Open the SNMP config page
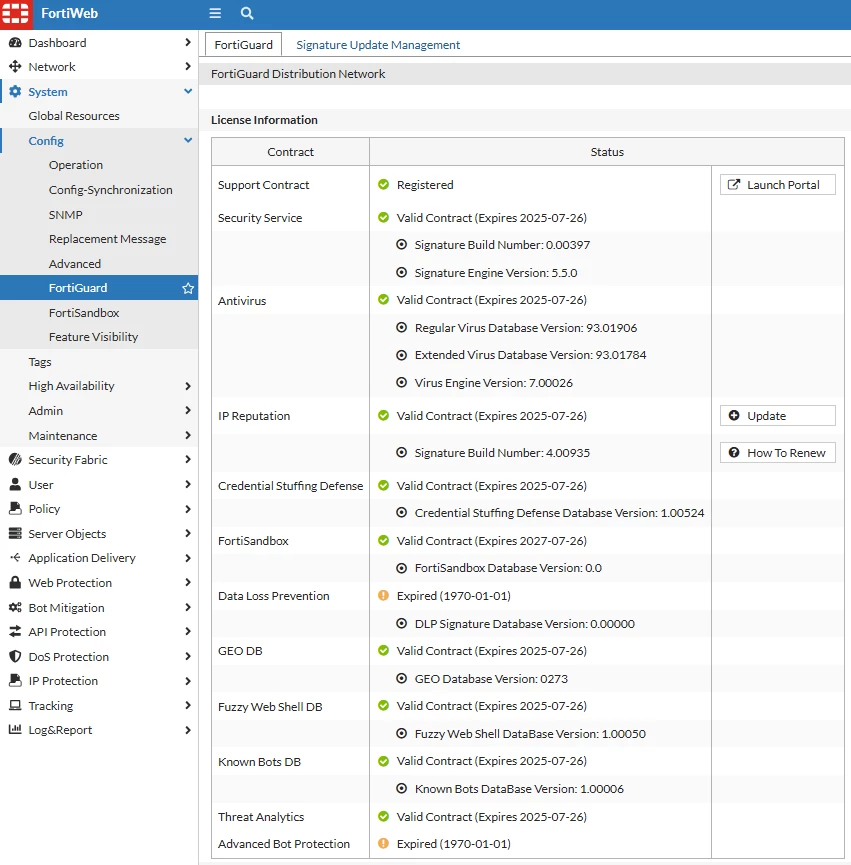 point(65,215)
